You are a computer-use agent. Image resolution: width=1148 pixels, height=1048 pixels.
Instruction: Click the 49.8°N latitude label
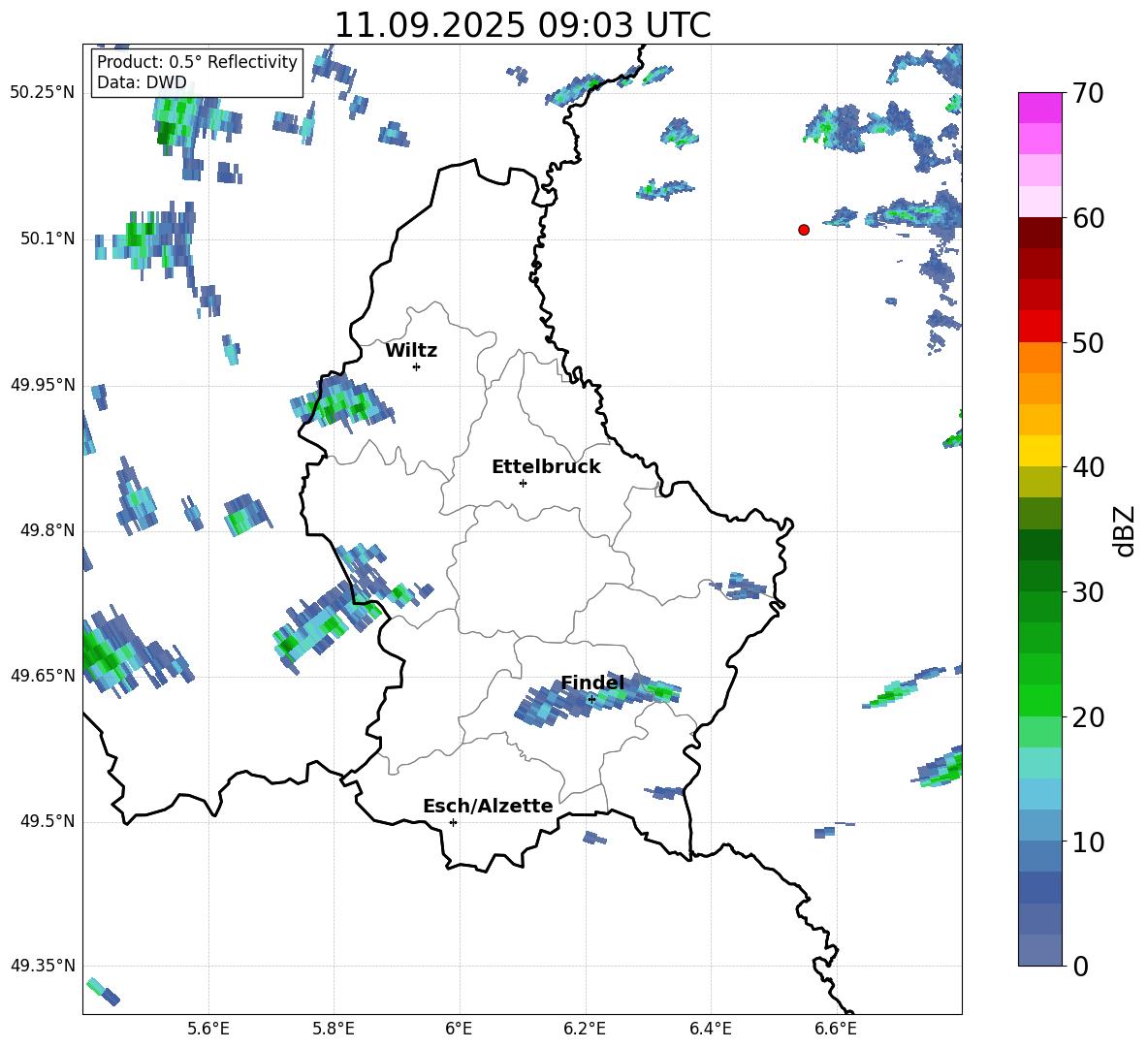pyautogui.click(x=48, y=530)
